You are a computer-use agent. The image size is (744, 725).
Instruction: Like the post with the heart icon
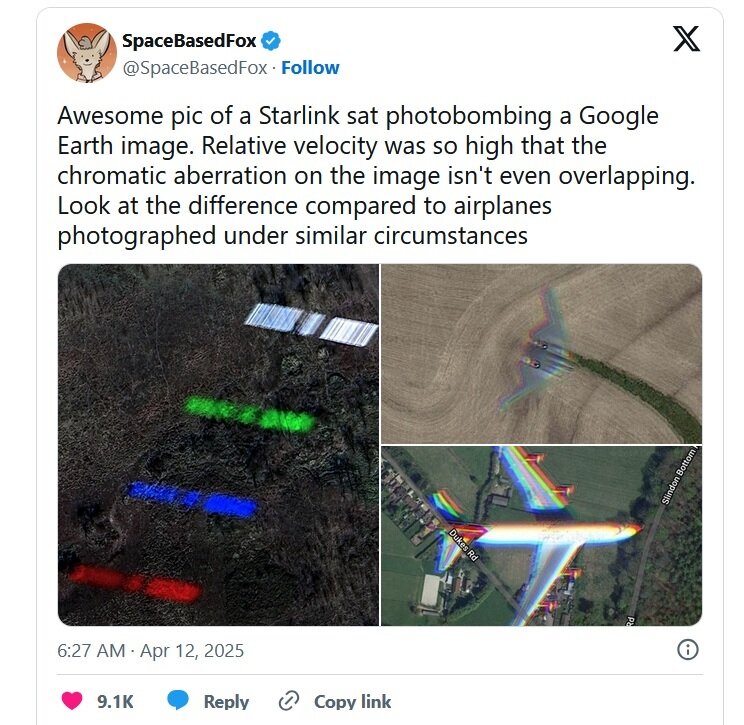click(x=72, y=701)
